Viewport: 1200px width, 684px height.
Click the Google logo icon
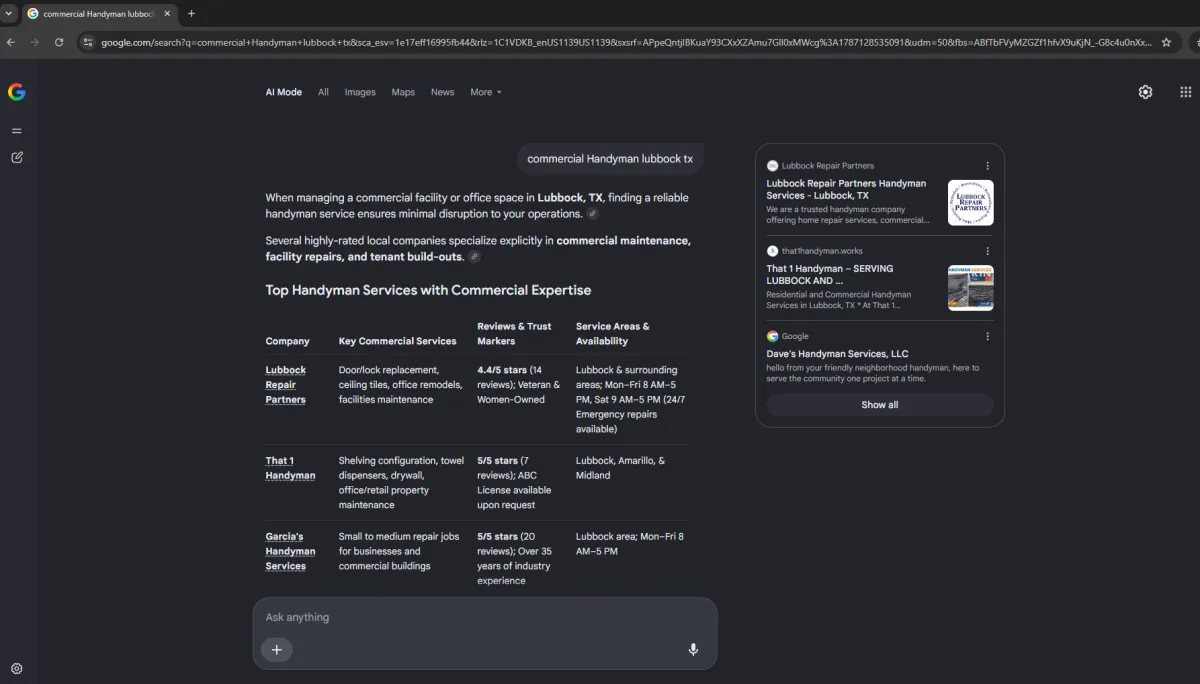pyautogui.click(x=16, y=92)
